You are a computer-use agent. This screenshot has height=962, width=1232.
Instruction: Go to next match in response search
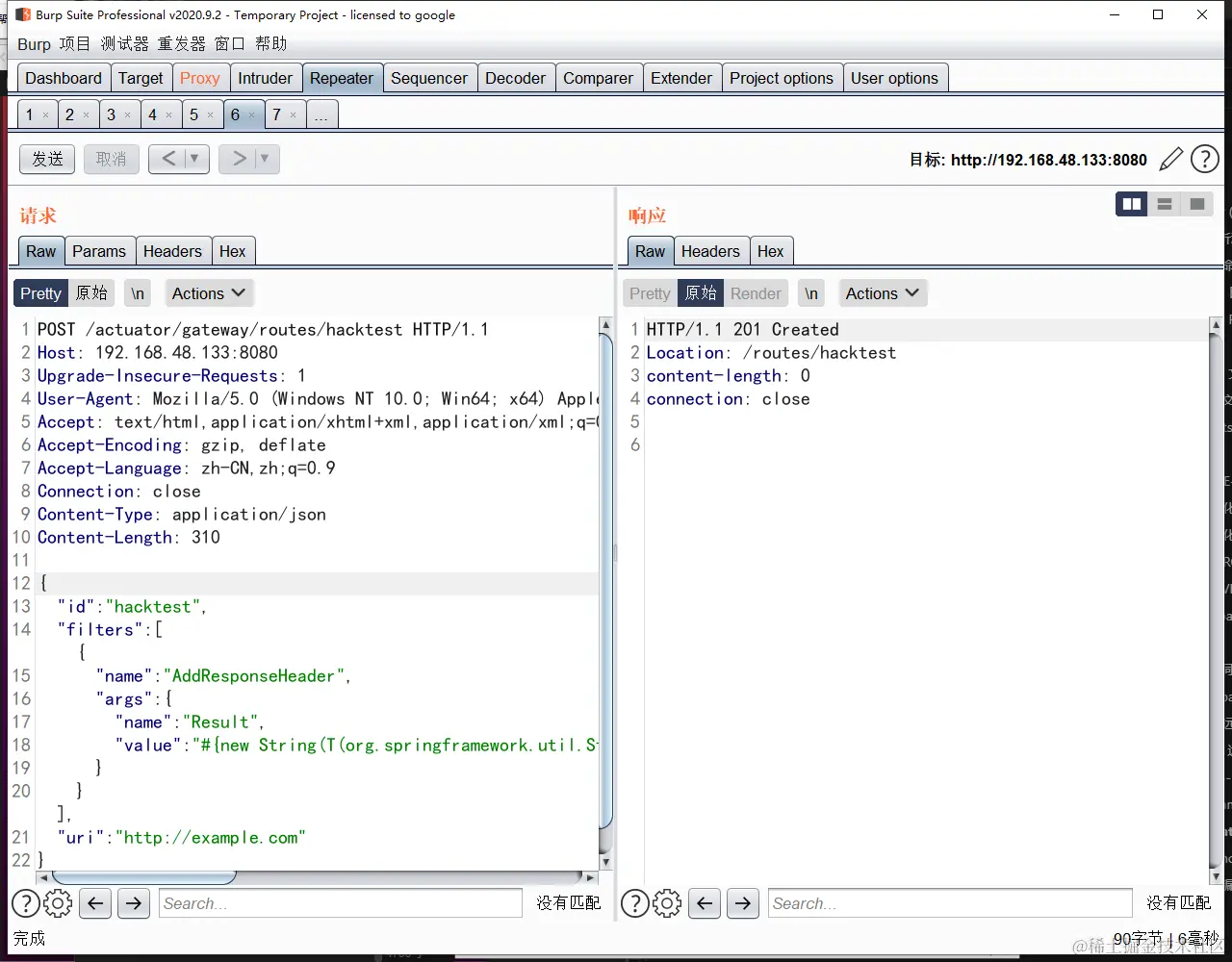coord(743,903)
